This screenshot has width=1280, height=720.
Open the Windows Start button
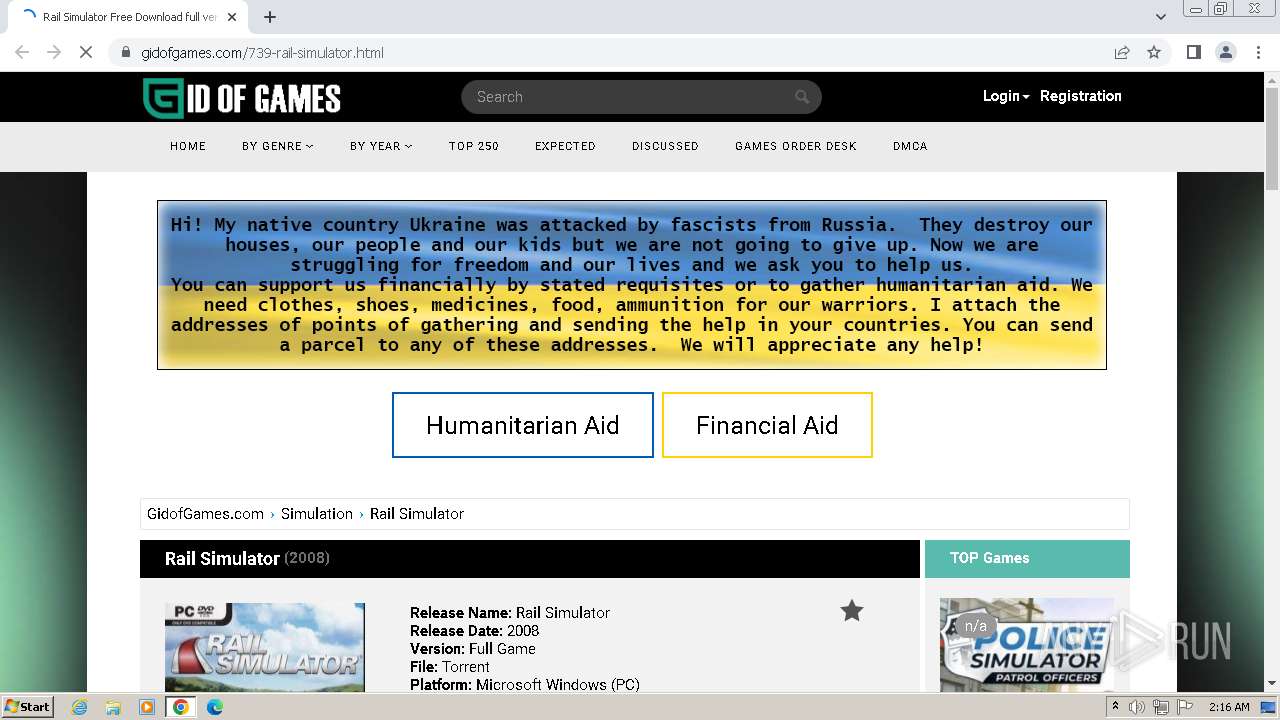point(28,707)
